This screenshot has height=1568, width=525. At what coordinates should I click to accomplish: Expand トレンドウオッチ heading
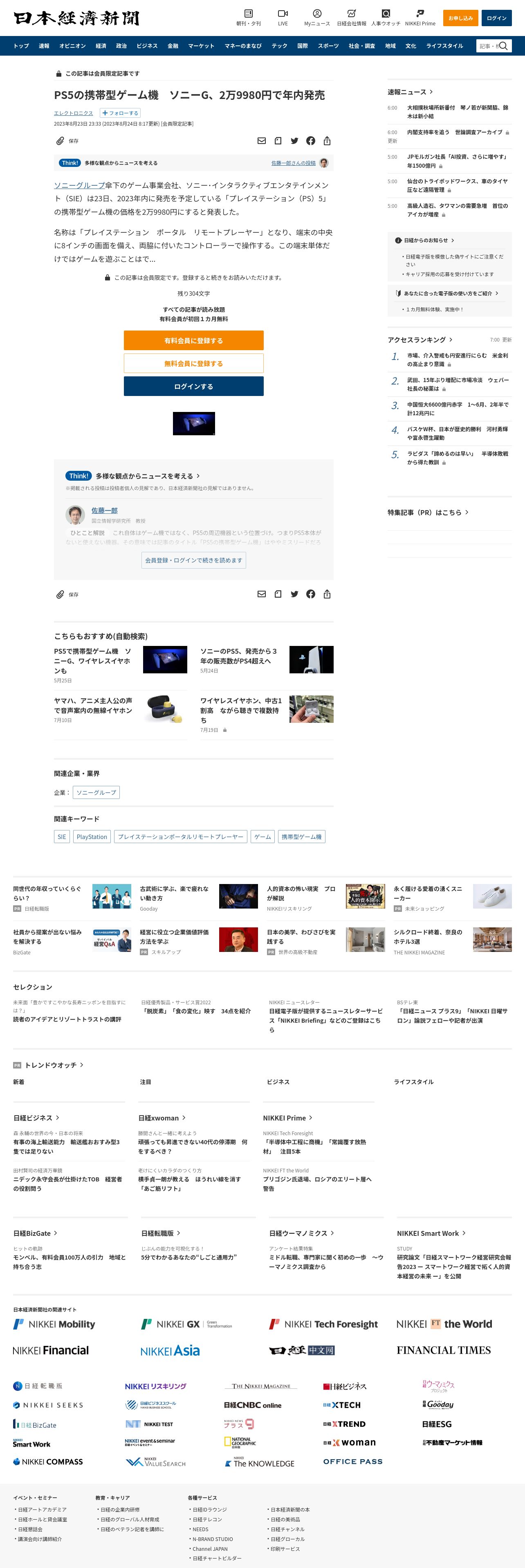49,1065
